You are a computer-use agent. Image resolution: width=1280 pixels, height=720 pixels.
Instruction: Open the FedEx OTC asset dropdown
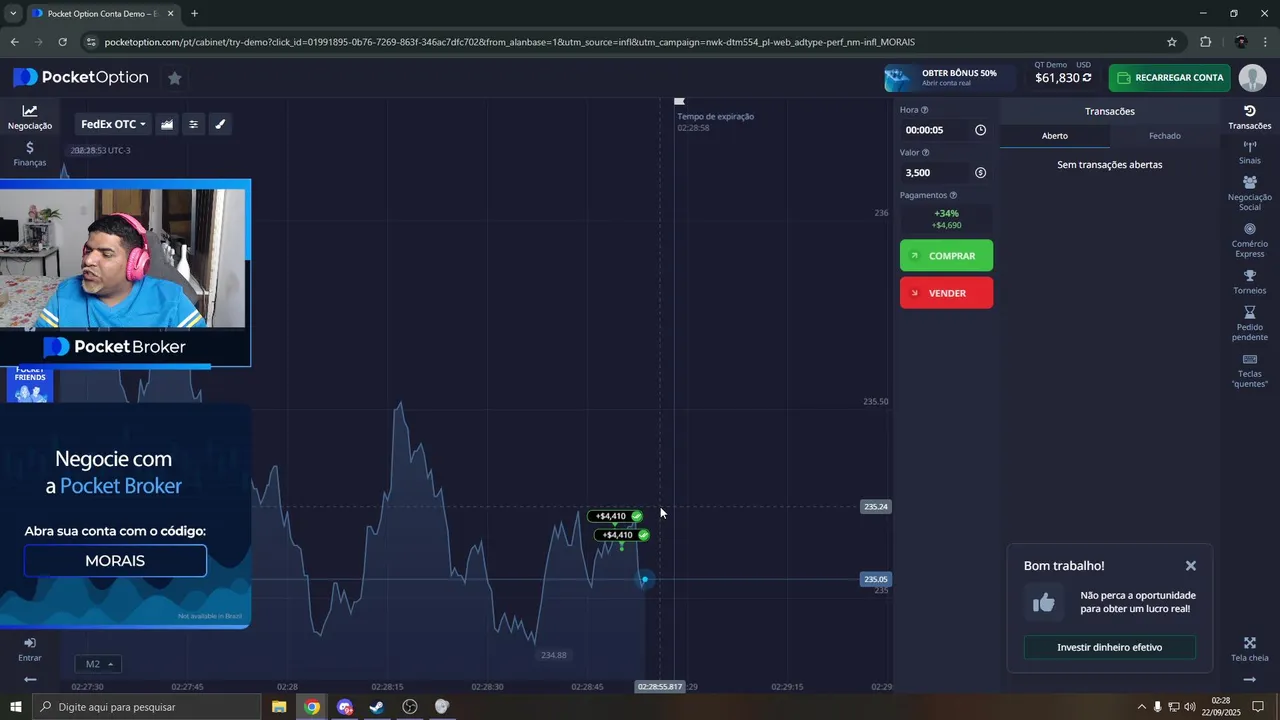tap(113, 124)
